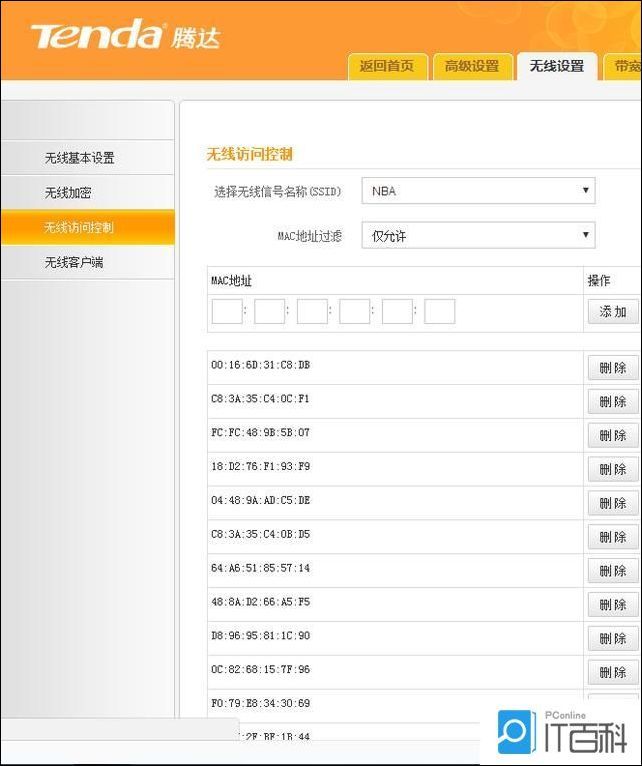
Task: Click the 添加 button
Action: point(613,311)
